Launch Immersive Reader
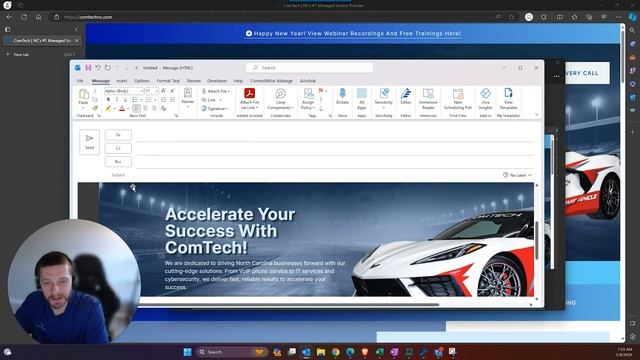 (428, 99)
